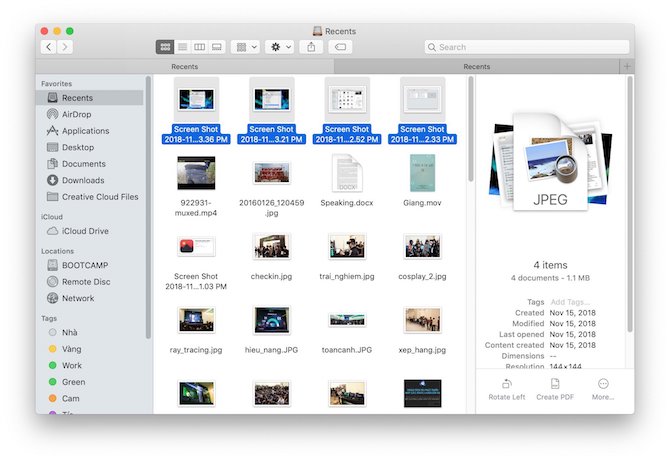Screen dimensions: 670x461
Task: Click Add Tags field in preview pane
Action: coord(570,302)
